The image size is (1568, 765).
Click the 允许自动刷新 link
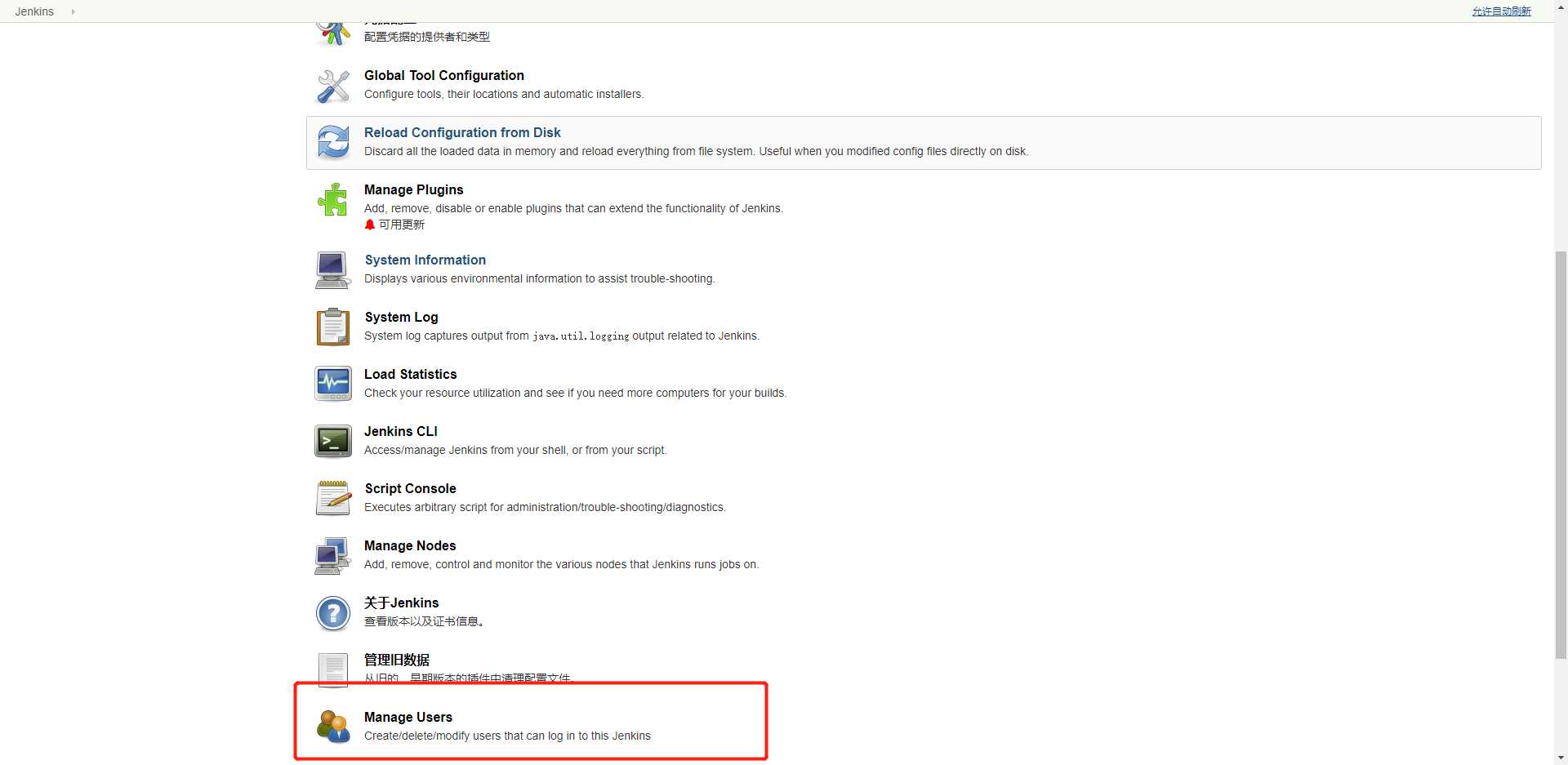(x=1501, y=11)
